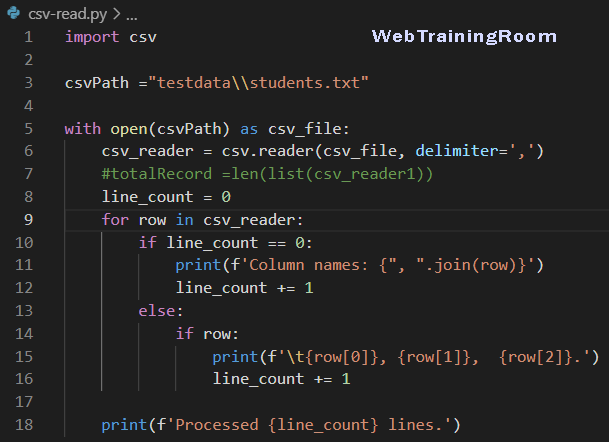Click line number 13 in gutter
This screenshot has height=442, width=609.
(24, 311)
